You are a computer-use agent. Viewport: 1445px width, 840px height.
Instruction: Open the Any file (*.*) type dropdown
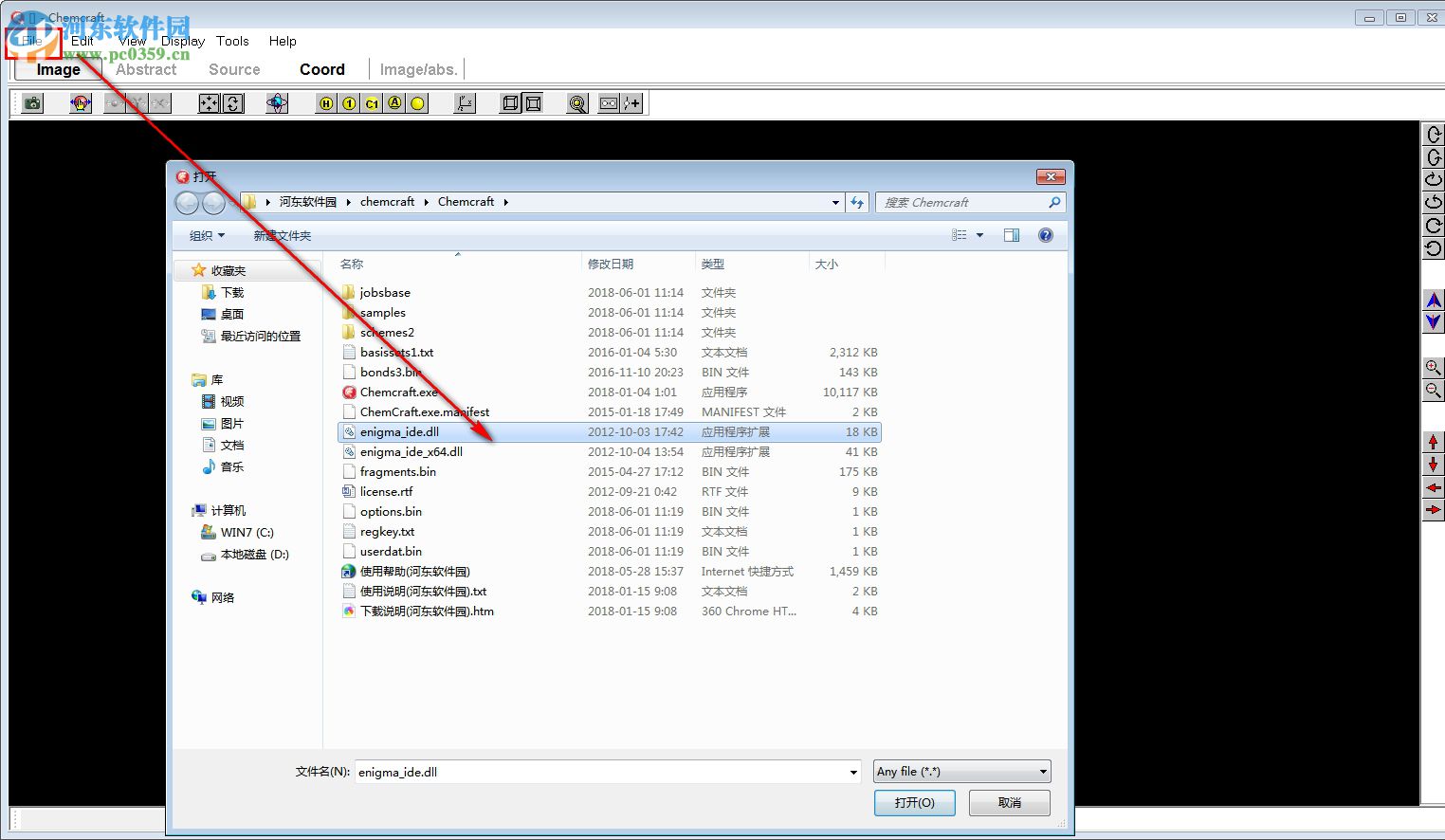pyautogui.click(x=961, y=772)
